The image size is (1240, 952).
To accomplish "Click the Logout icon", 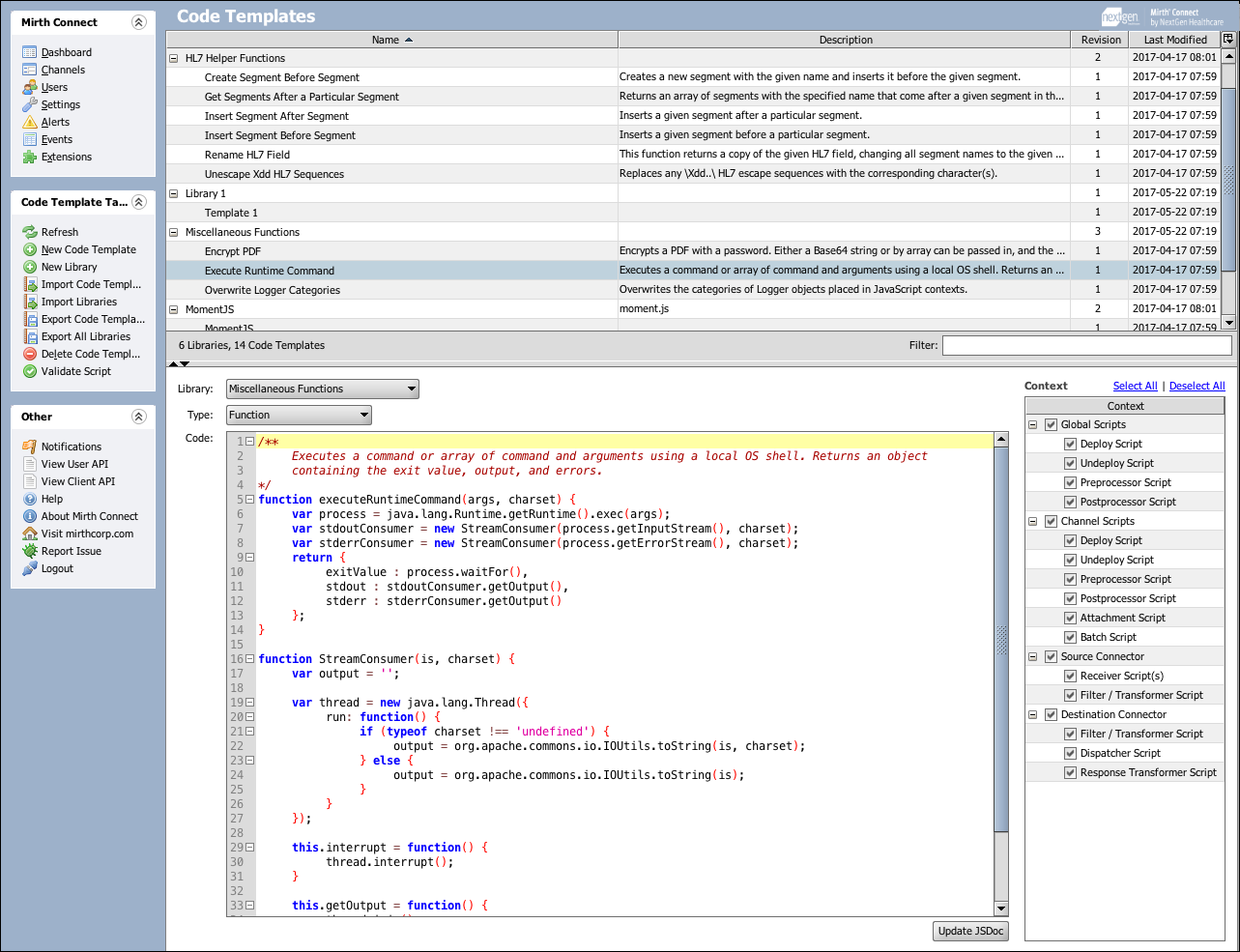I will pyautogui.click(x=30, y=568).
